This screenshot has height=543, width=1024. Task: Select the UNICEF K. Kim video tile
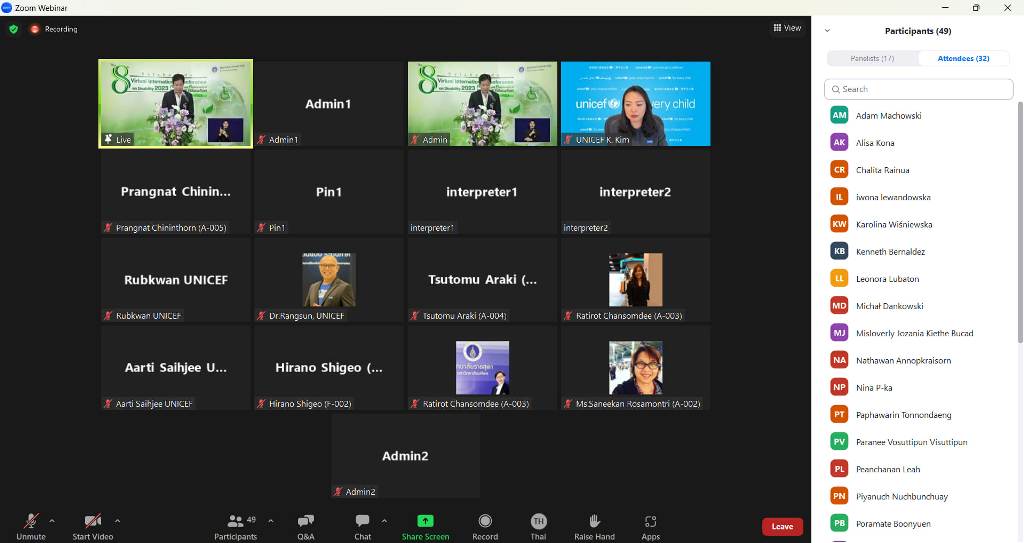click(635, 104)
